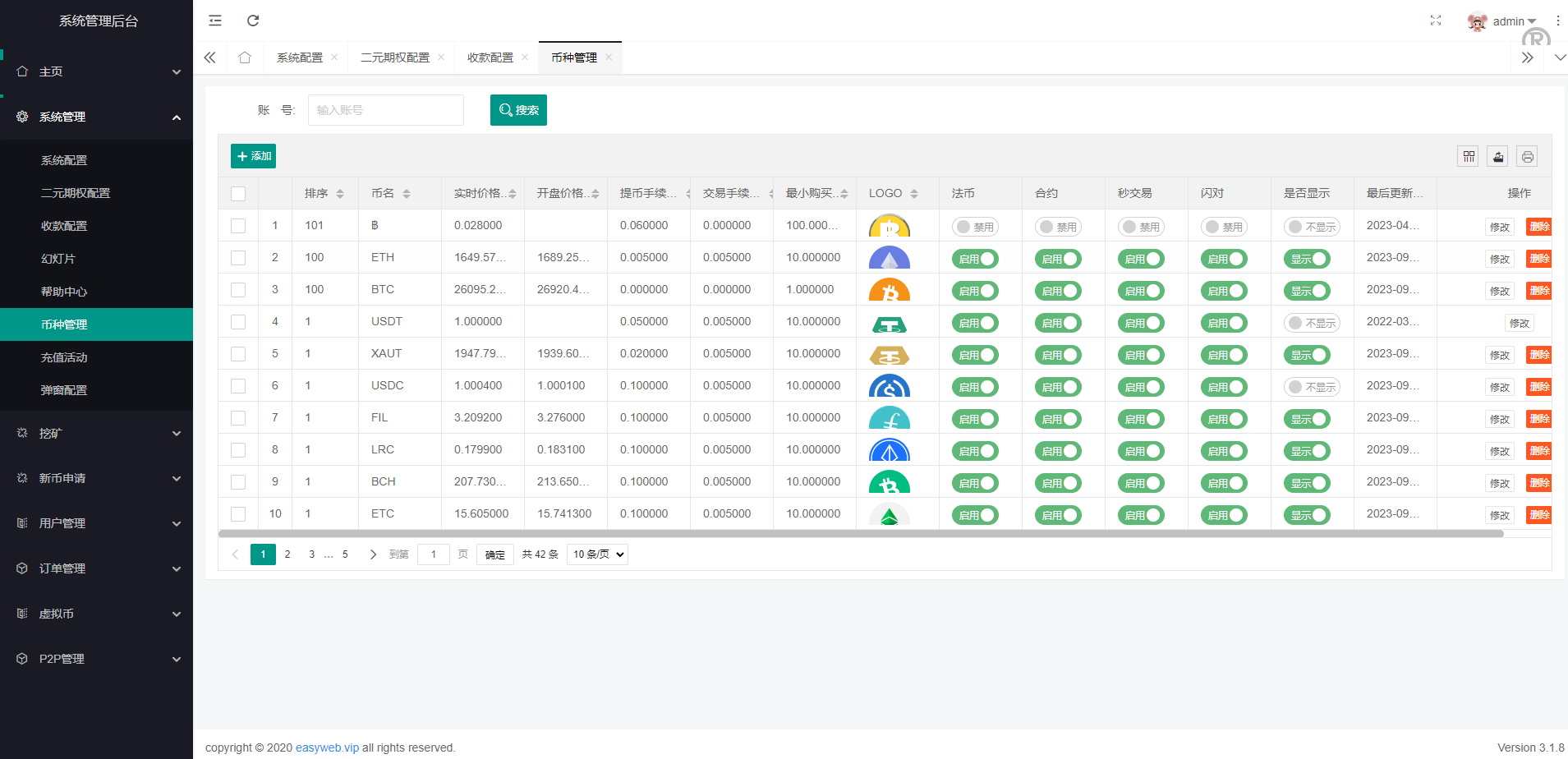Enable display toggle for USDT row
Viewport: 1568px width, 759px height.
(x=1312, y=323)
